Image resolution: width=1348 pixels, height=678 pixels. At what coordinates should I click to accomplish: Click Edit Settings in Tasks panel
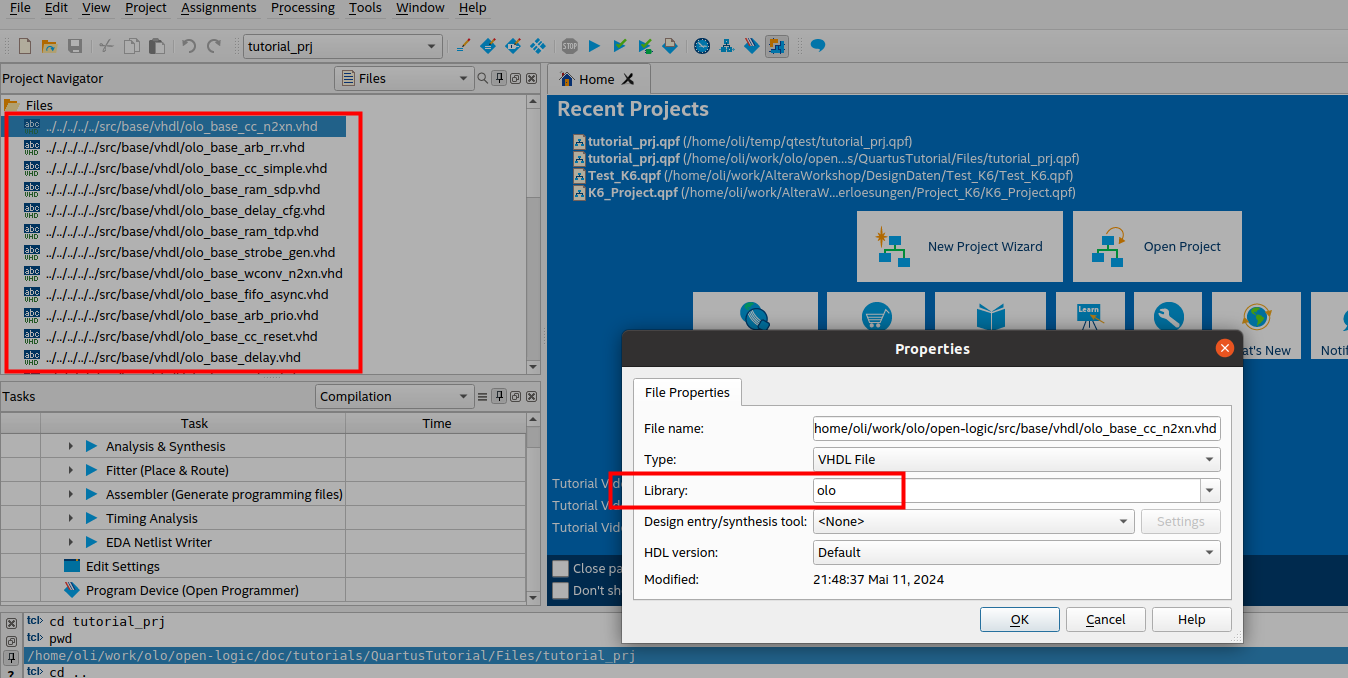point(122,566)
